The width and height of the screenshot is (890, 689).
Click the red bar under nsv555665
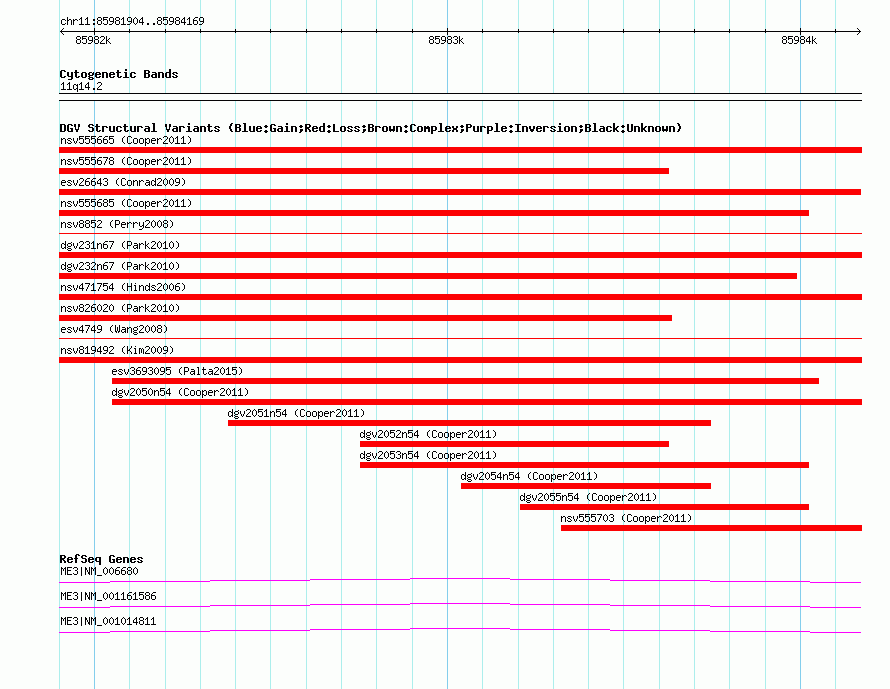tap(460, 150)
